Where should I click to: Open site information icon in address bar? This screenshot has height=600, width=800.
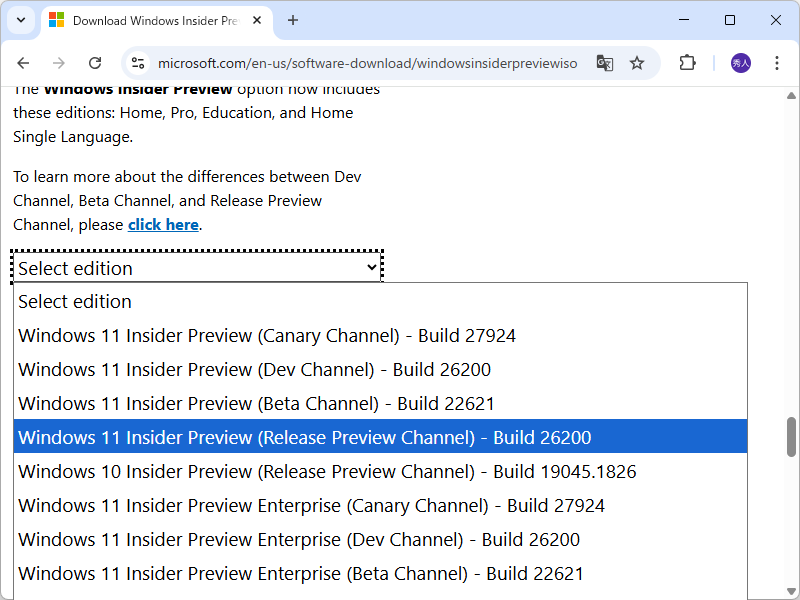pos(138,63)
